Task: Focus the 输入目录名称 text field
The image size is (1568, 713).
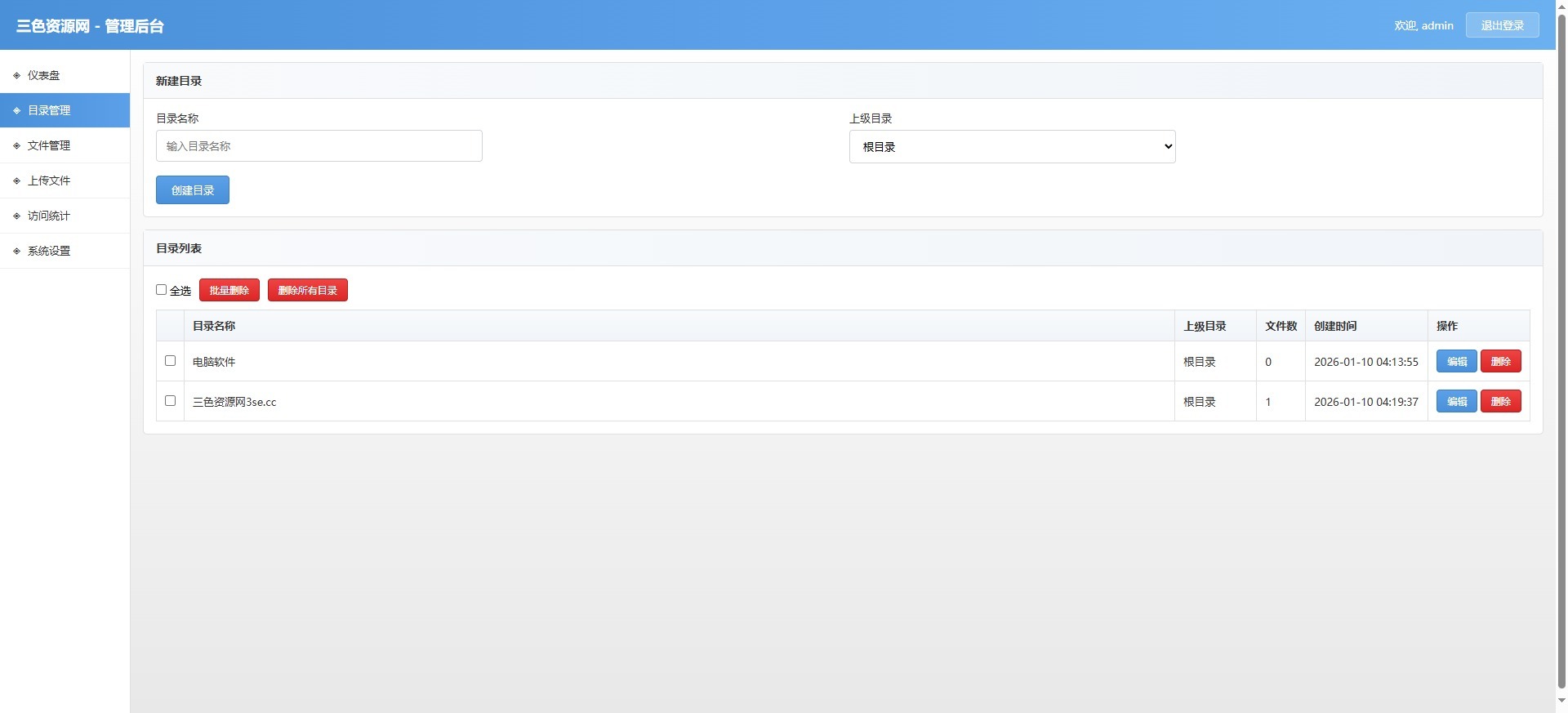Action: pos(318,146)
